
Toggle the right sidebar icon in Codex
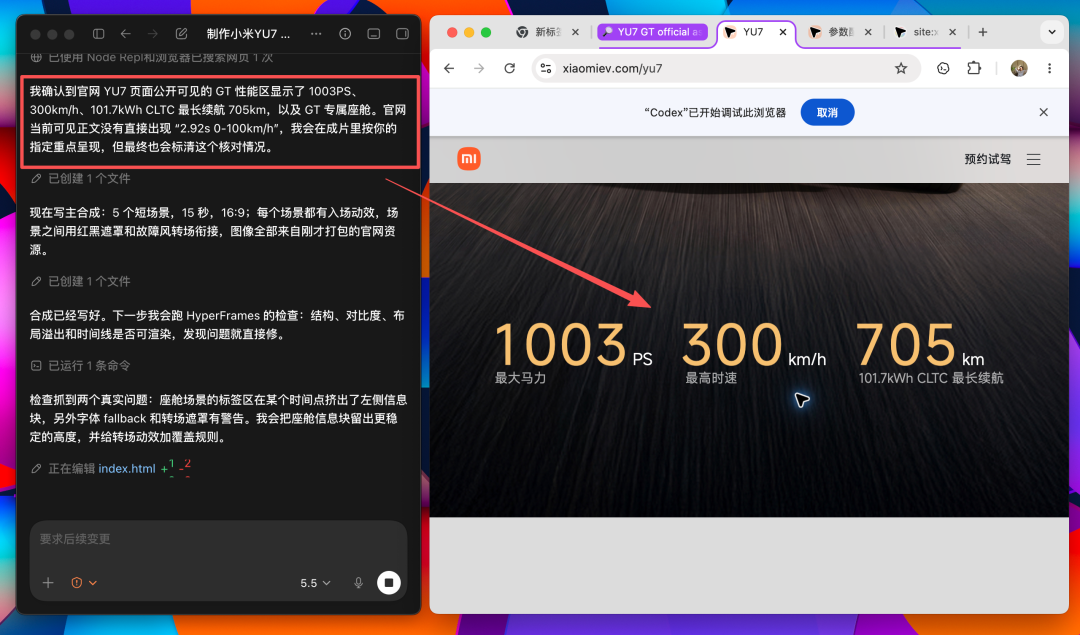[402, 34]
